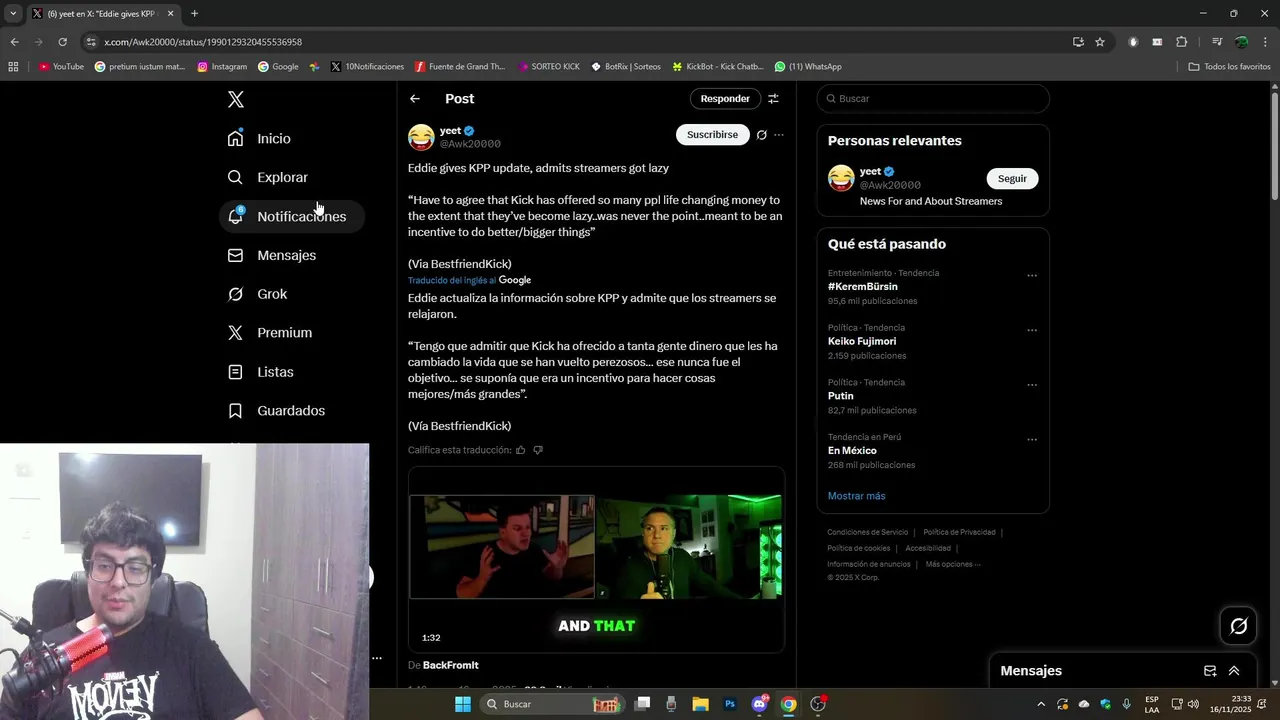Click the Responder button

pyautogui.click(x=725, y=99)
